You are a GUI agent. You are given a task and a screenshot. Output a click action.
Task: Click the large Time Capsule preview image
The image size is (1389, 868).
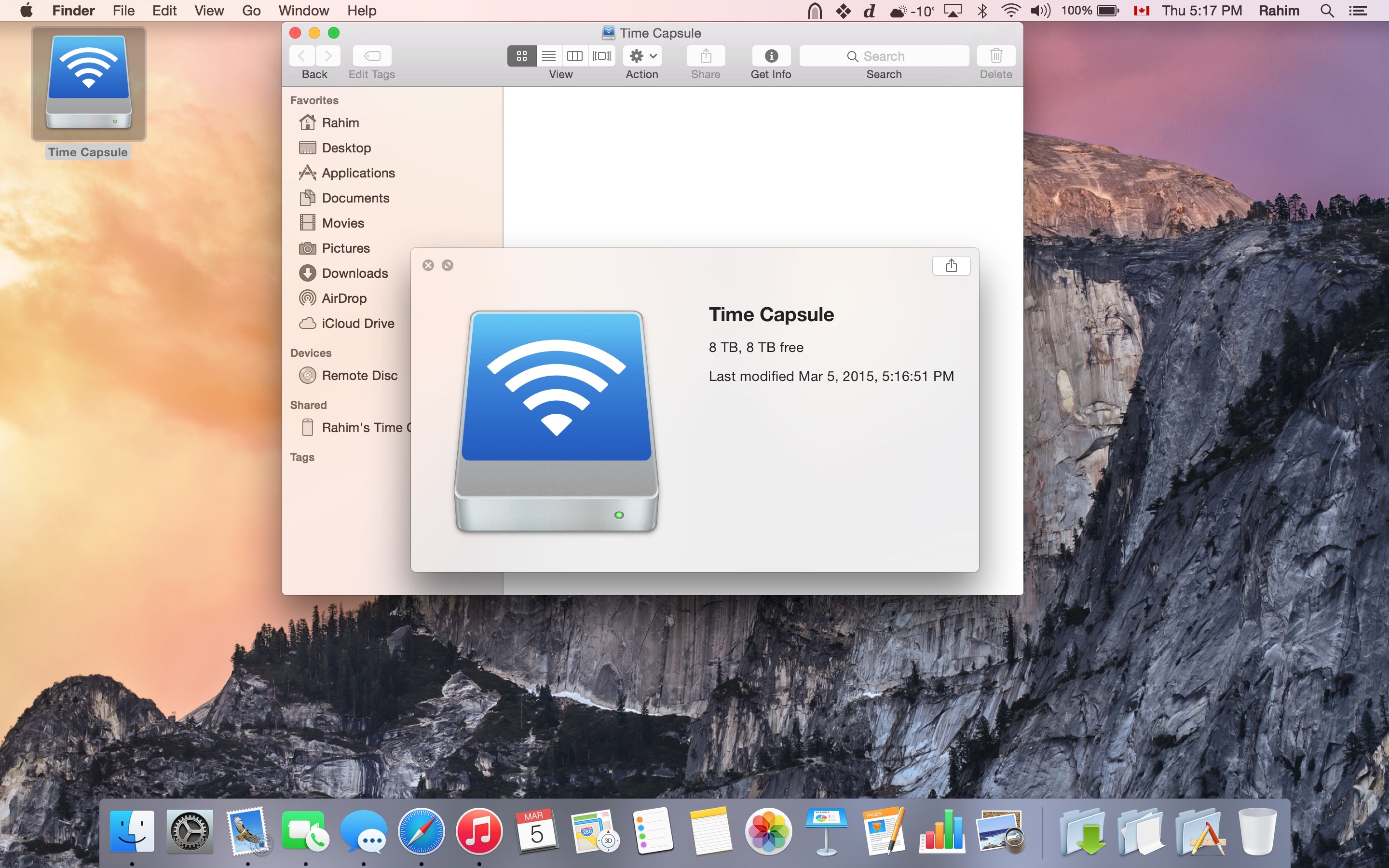tap(556, 421)
